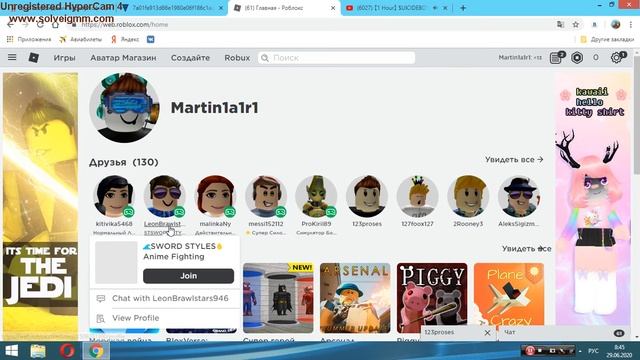The height and width of the screenshot is (360, 640).
Task: Launch Opera from the taskbar
Action: point(67,351)
